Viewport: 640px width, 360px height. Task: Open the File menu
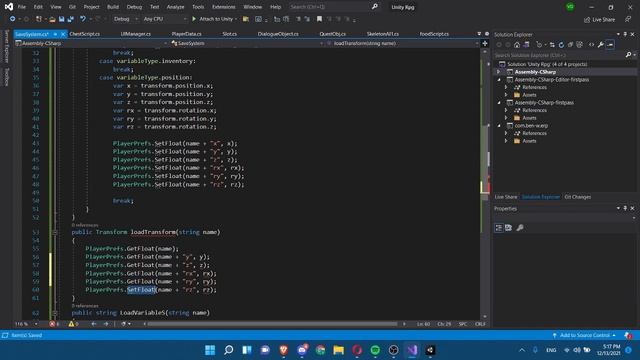point(22,7)
